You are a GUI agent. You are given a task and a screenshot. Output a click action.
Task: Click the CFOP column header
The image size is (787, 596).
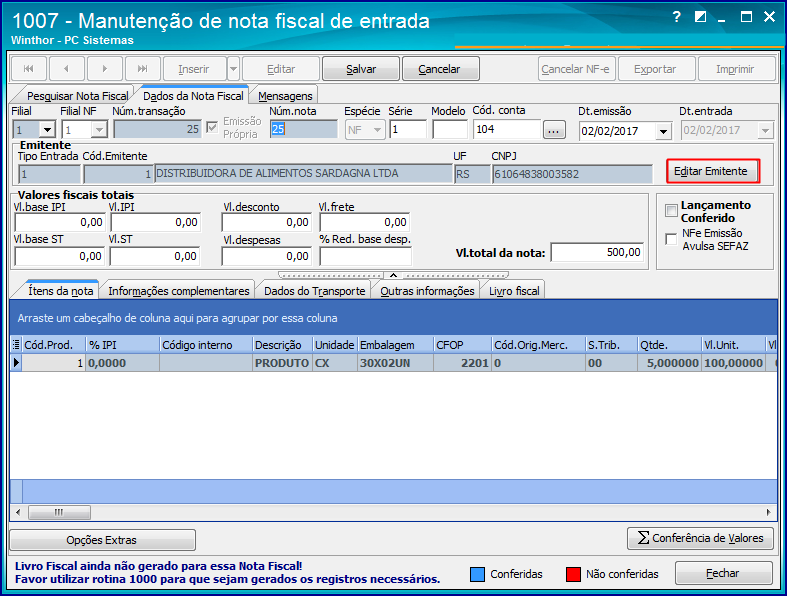pos(462,345)
